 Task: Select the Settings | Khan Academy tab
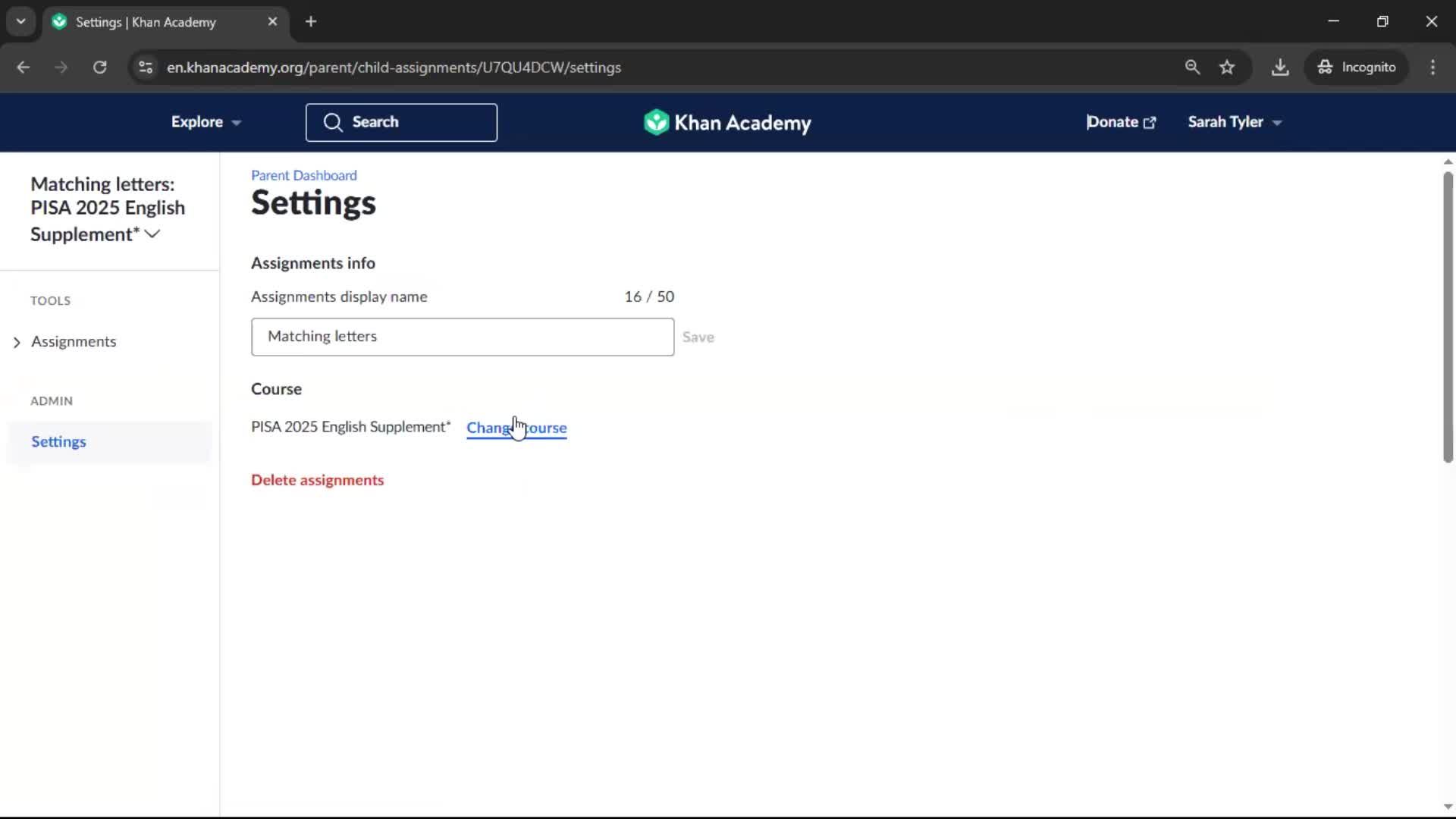point(165,22)
